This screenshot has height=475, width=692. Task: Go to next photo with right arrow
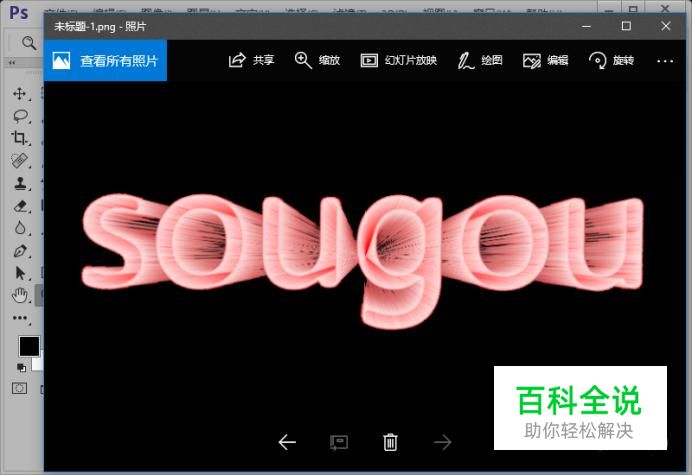442,442
